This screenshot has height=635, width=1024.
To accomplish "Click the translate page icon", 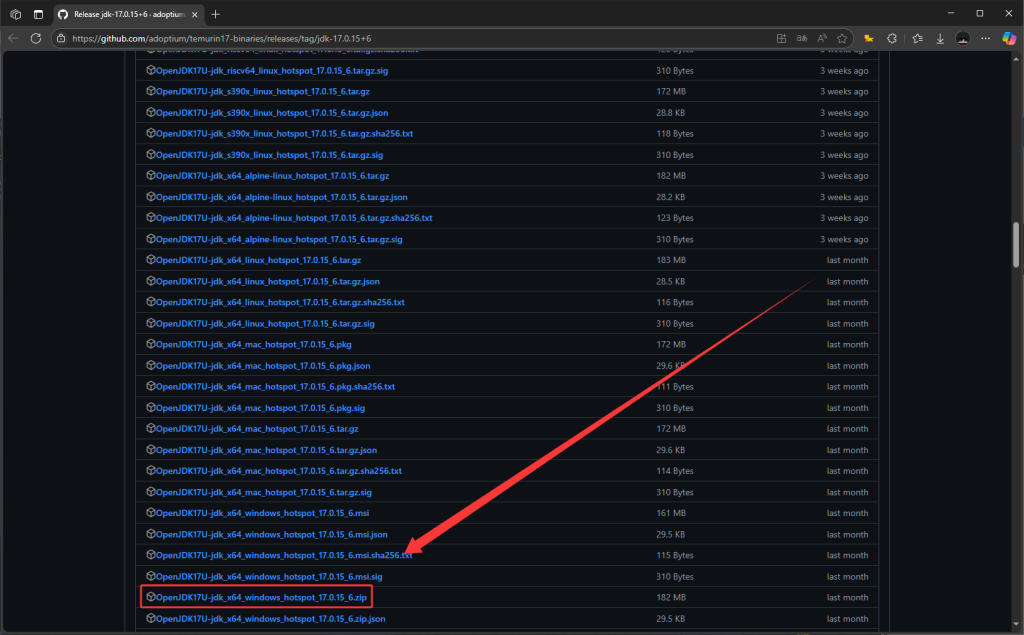I will pyautogui.click(x=801, y=39).
